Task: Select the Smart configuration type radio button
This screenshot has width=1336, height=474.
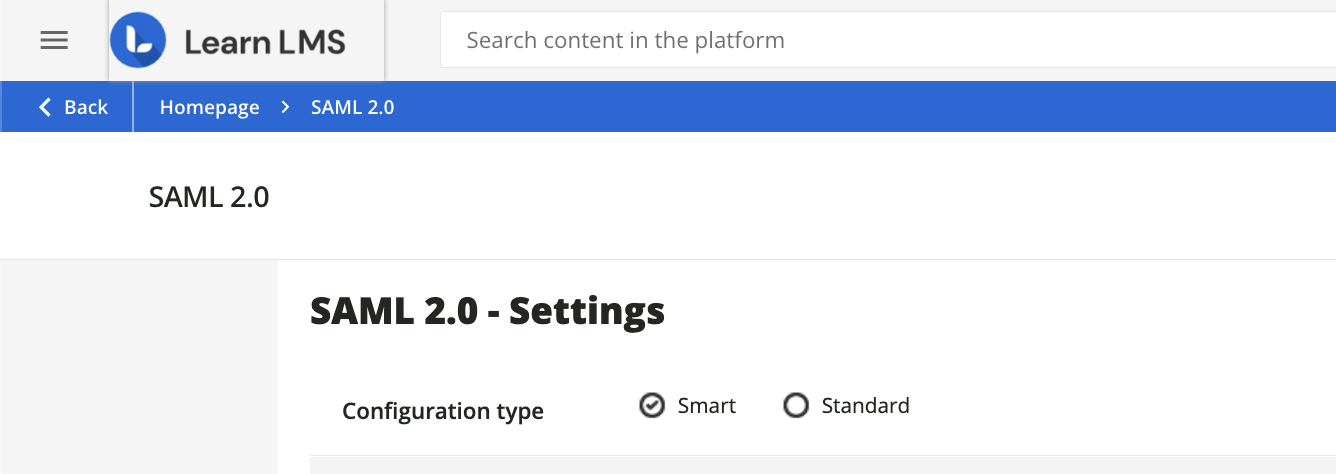Action: tap(652, 406)
